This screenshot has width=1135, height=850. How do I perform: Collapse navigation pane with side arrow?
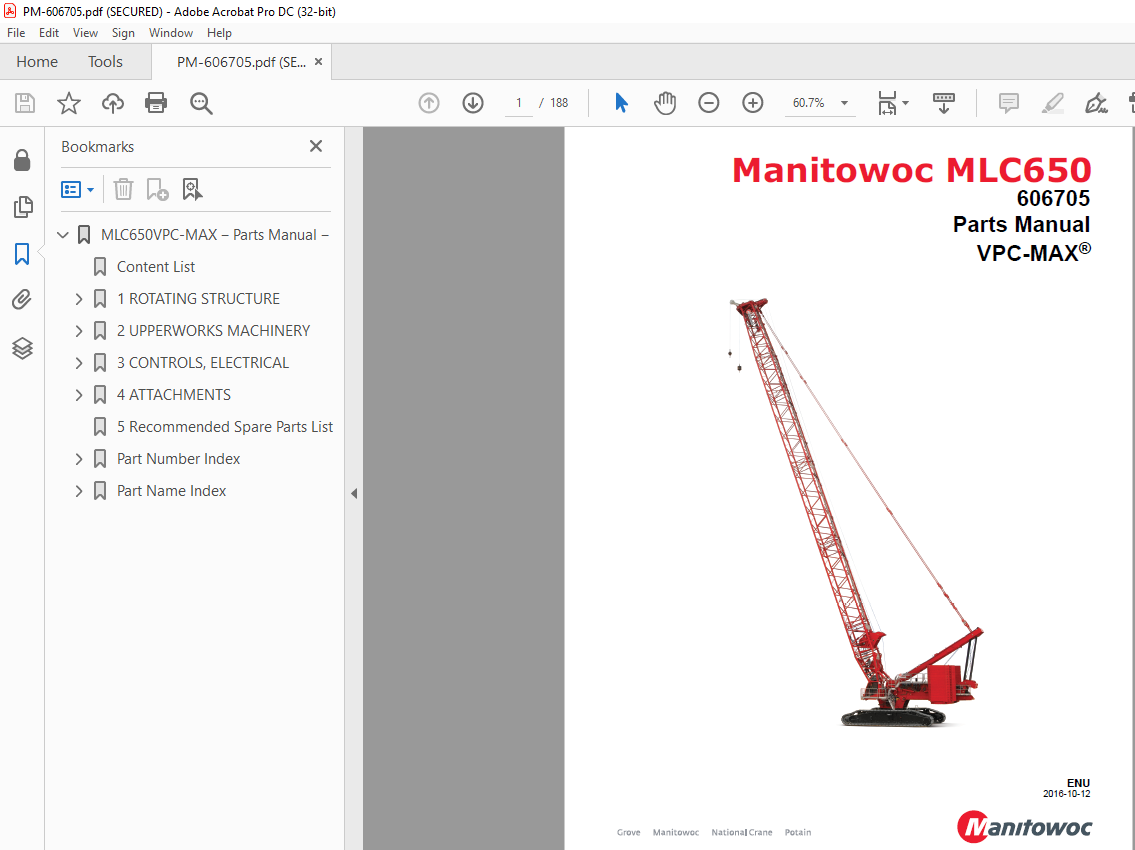(354, 493)
